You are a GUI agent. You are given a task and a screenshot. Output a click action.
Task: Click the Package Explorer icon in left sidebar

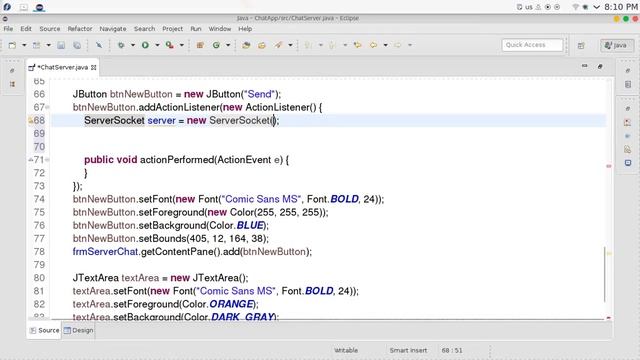(12, 84)
